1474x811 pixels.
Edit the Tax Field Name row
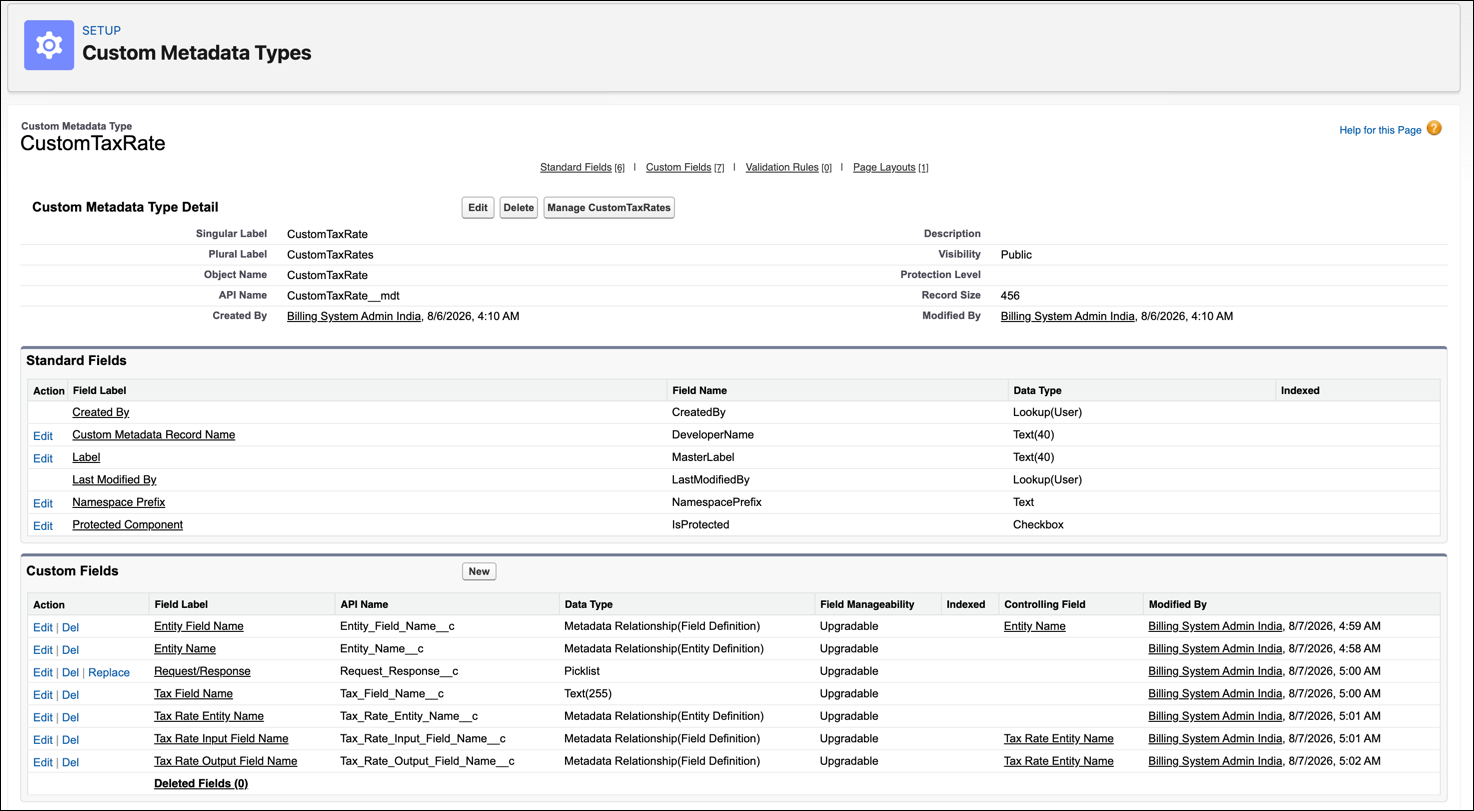pos(43,695)
